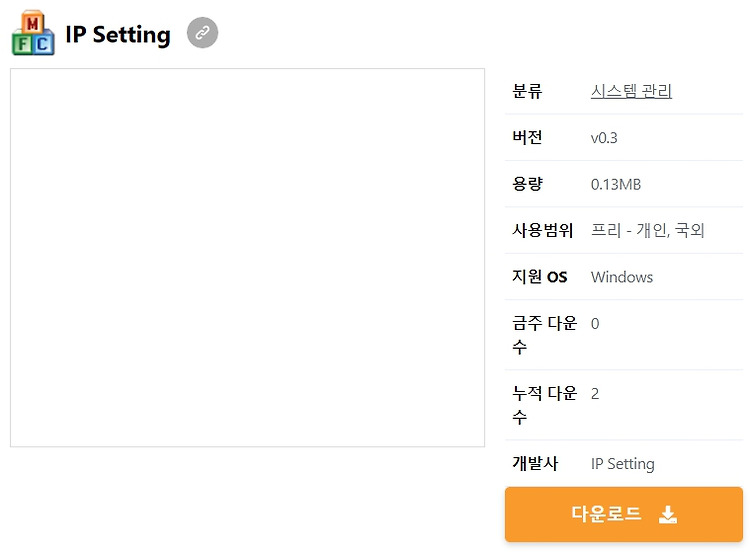Image resolution: width=750 pixels, height=554 pixels.
Task: Select the v0.3 version value
Action: [x=604, y=138]
